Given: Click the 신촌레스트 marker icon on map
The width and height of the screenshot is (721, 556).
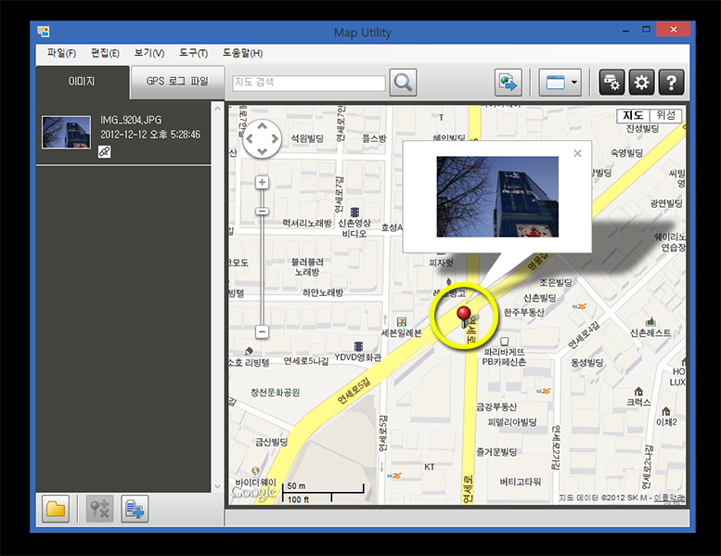Looking at the screenshot, I should tap(650, 321).
